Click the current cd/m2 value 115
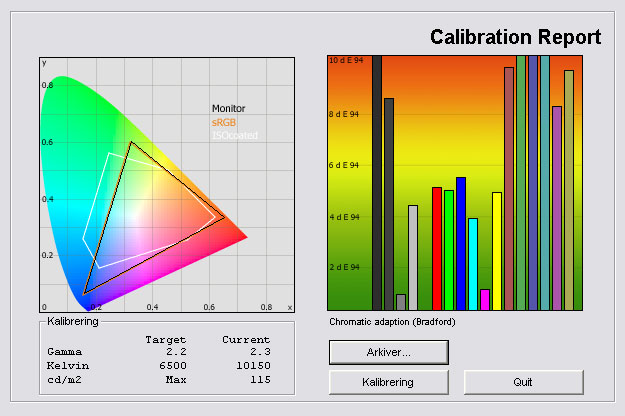The height and width of the screenshot is (416, 625). (x=260, y=380)
